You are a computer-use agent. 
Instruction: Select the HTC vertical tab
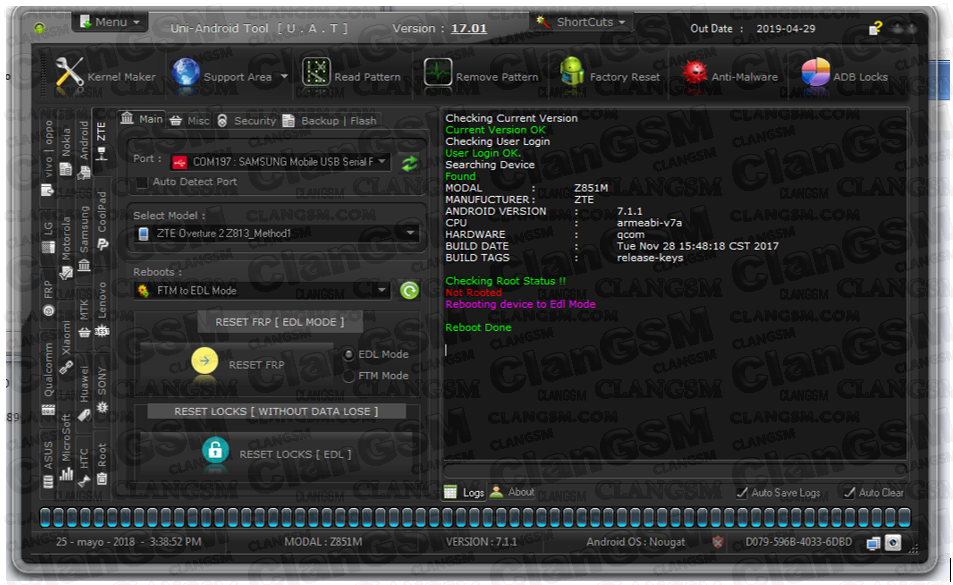(84, 467)
